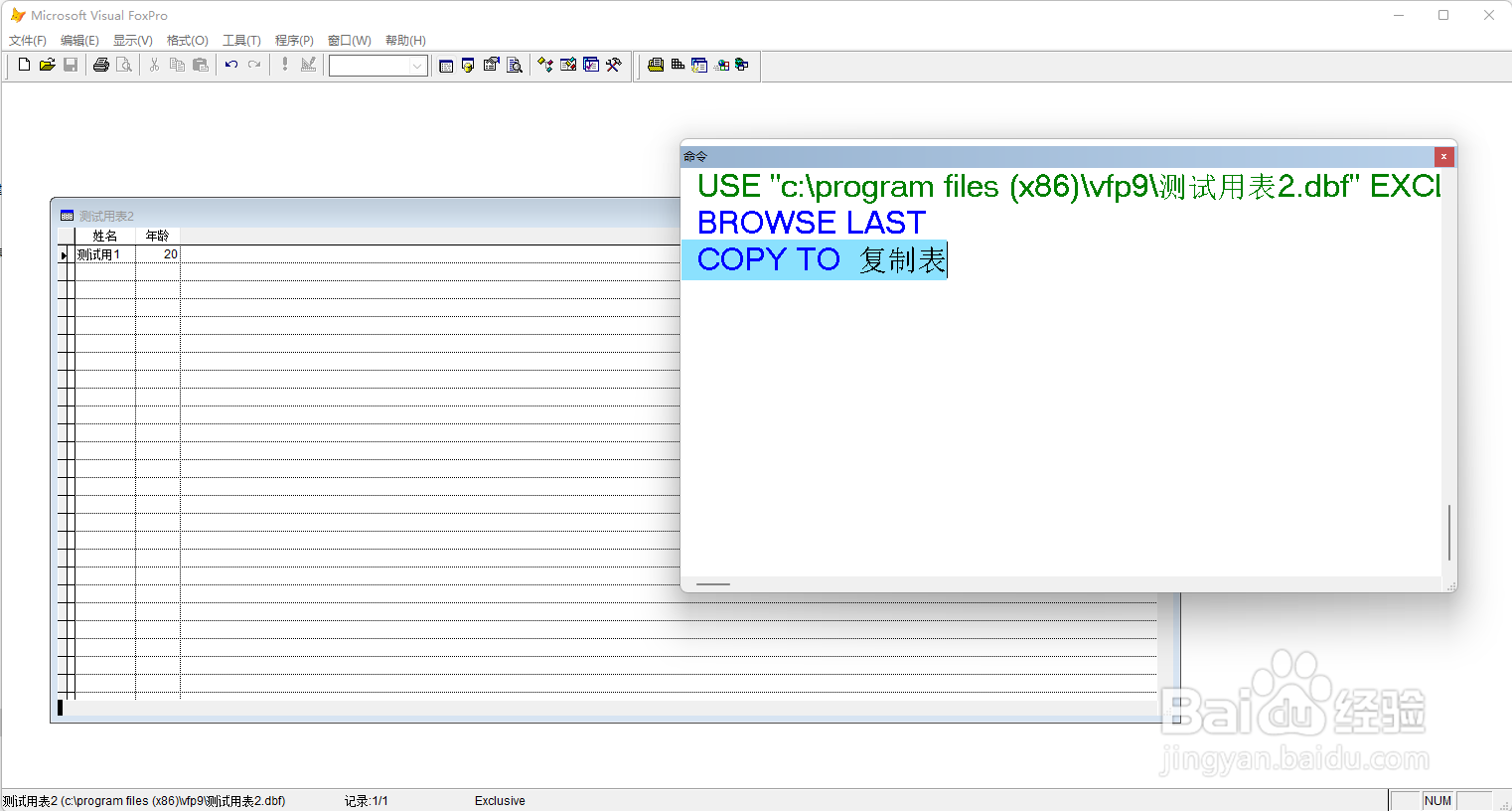
Task: Maximize the Visual FoxPro window
Action: coord(1443,15)
